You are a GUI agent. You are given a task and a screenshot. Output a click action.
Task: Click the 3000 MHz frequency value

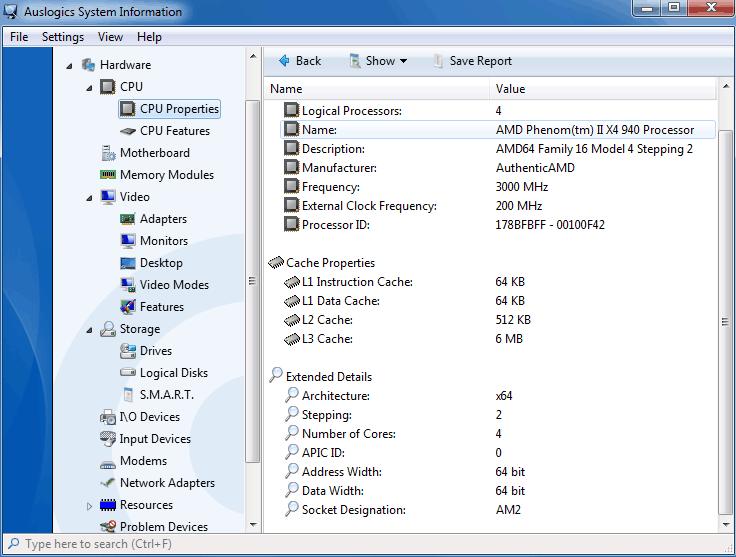point(521,187)
